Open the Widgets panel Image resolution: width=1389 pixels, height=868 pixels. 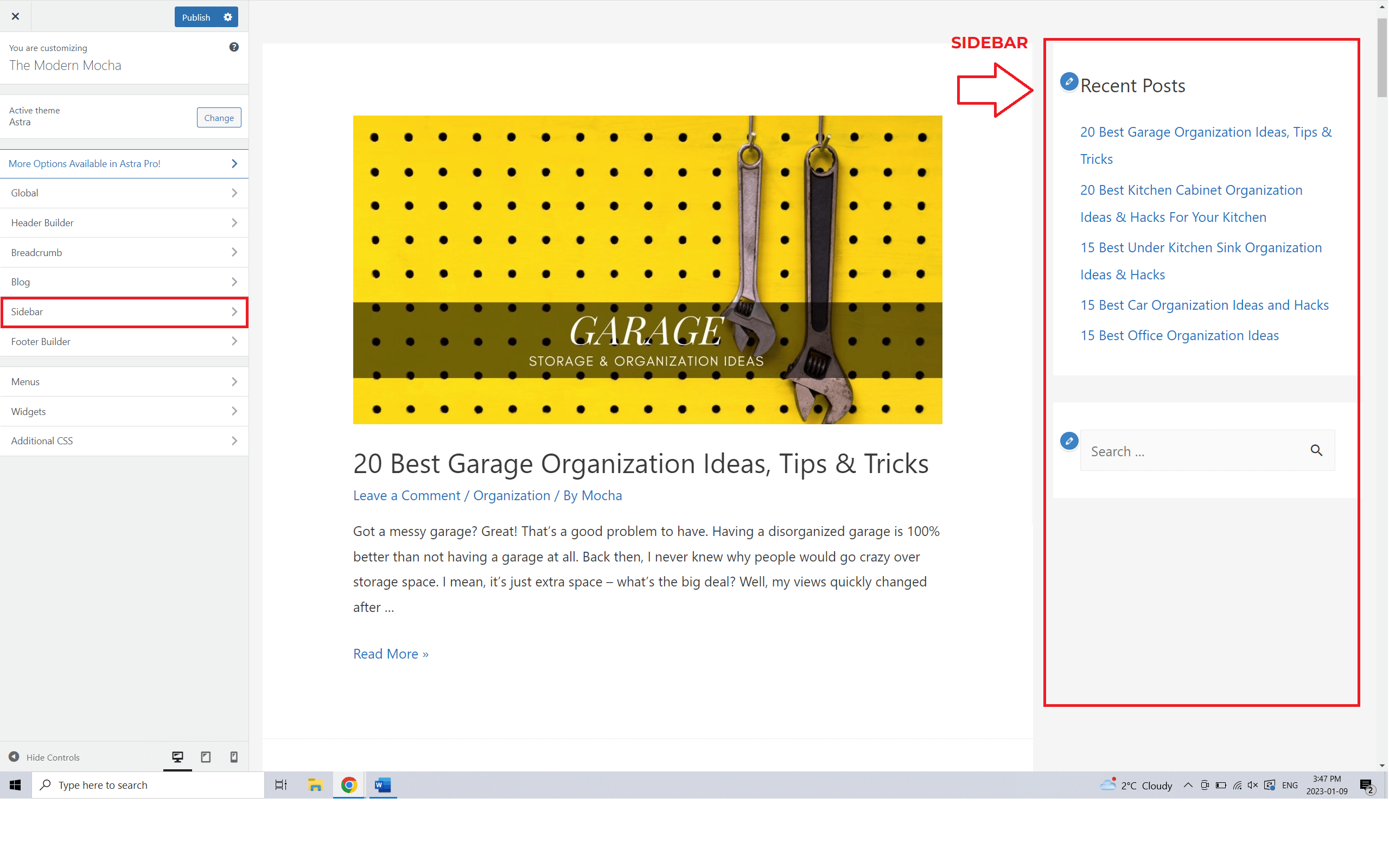(x=124, y=412)
